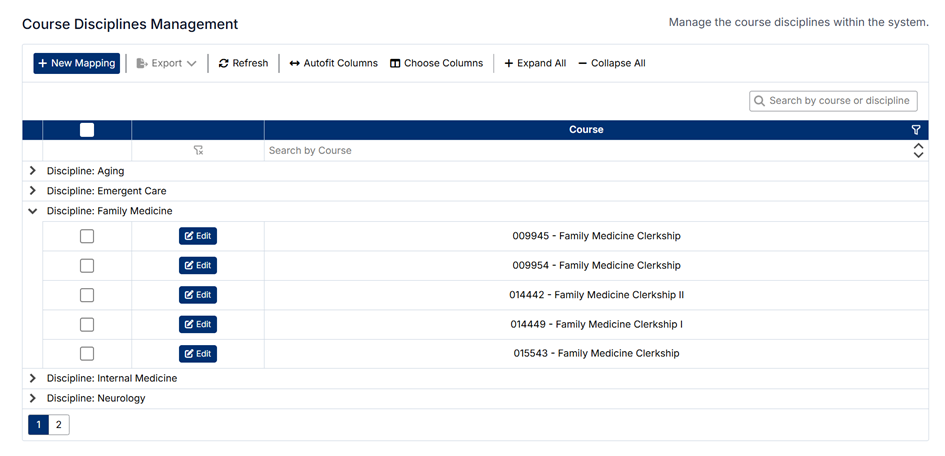The image size is (945, 456).
Task: Collapse All discipline groups
Action: (x=612, y=63)
